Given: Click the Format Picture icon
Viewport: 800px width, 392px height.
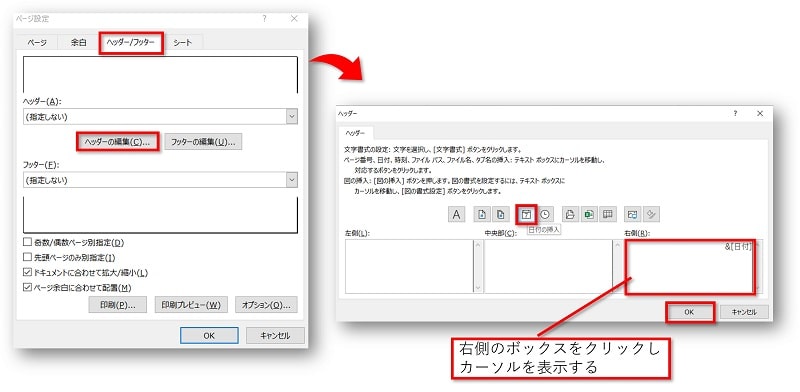Looking at the screenshot, I should (651, 215).
